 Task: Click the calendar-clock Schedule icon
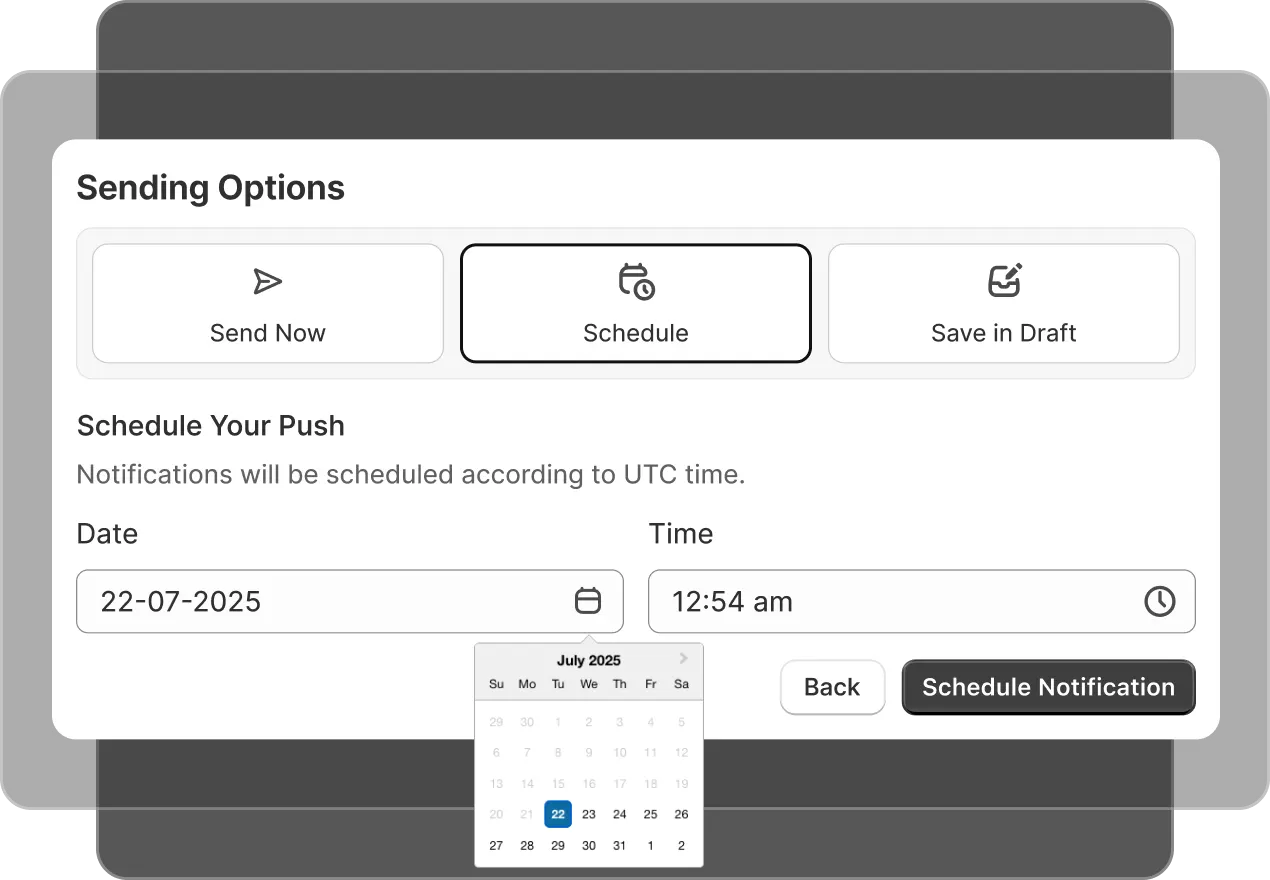636,282
